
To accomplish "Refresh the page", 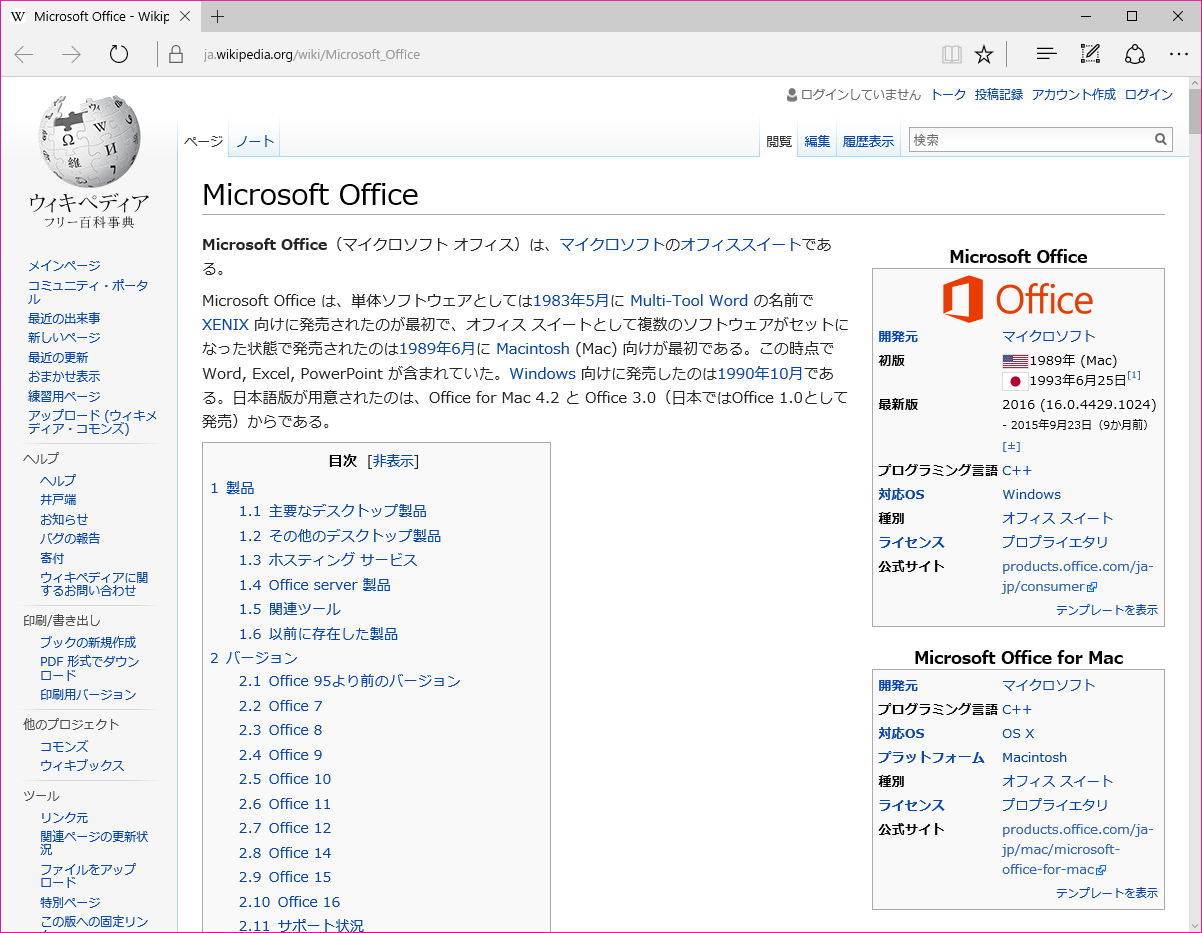I will (x=119, y=54).
